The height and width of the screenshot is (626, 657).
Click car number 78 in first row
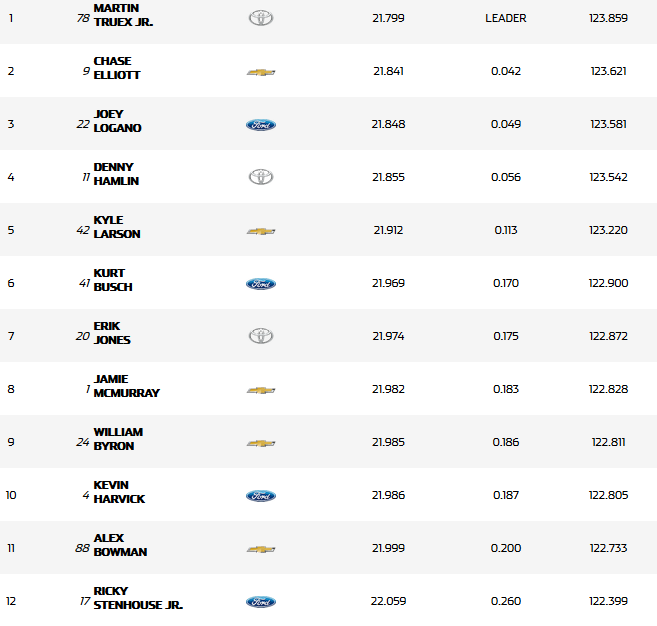(x=82, y=18)
